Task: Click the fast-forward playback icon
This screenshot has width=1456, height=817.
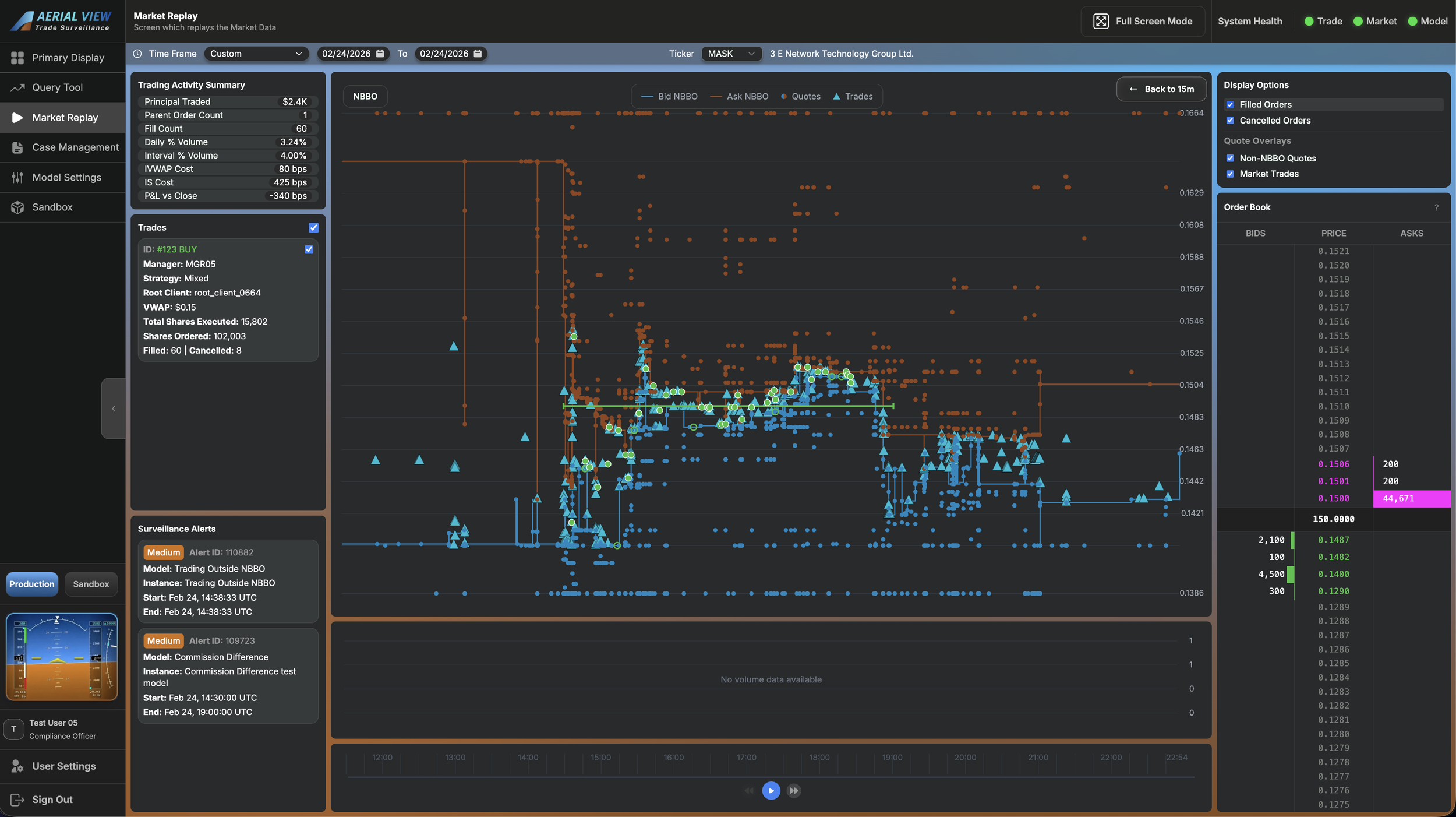Action: 793,791
